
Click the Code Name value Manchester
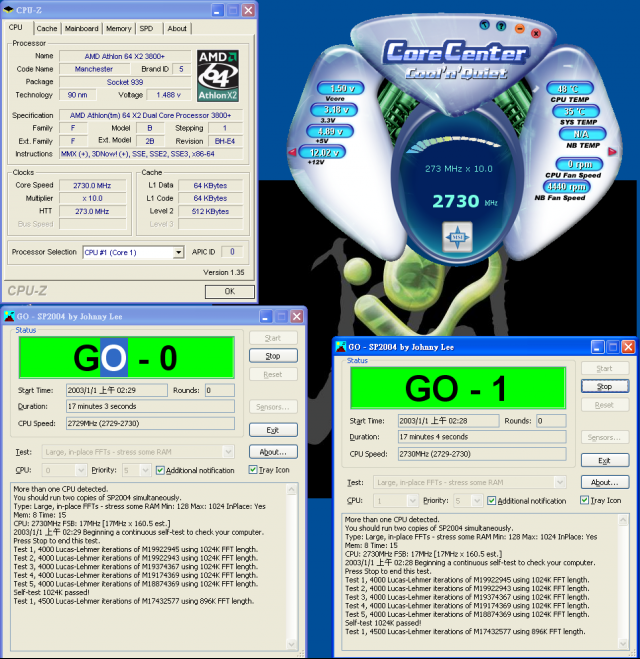coord(94,69)
